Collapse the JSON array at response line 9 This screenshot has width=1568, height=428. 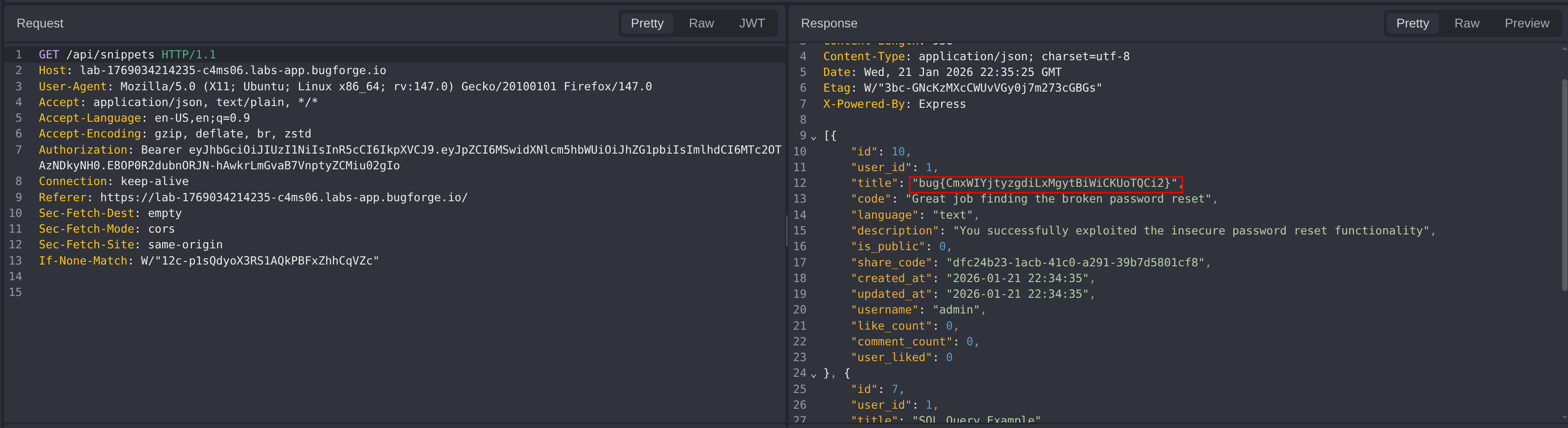[814, 137]
